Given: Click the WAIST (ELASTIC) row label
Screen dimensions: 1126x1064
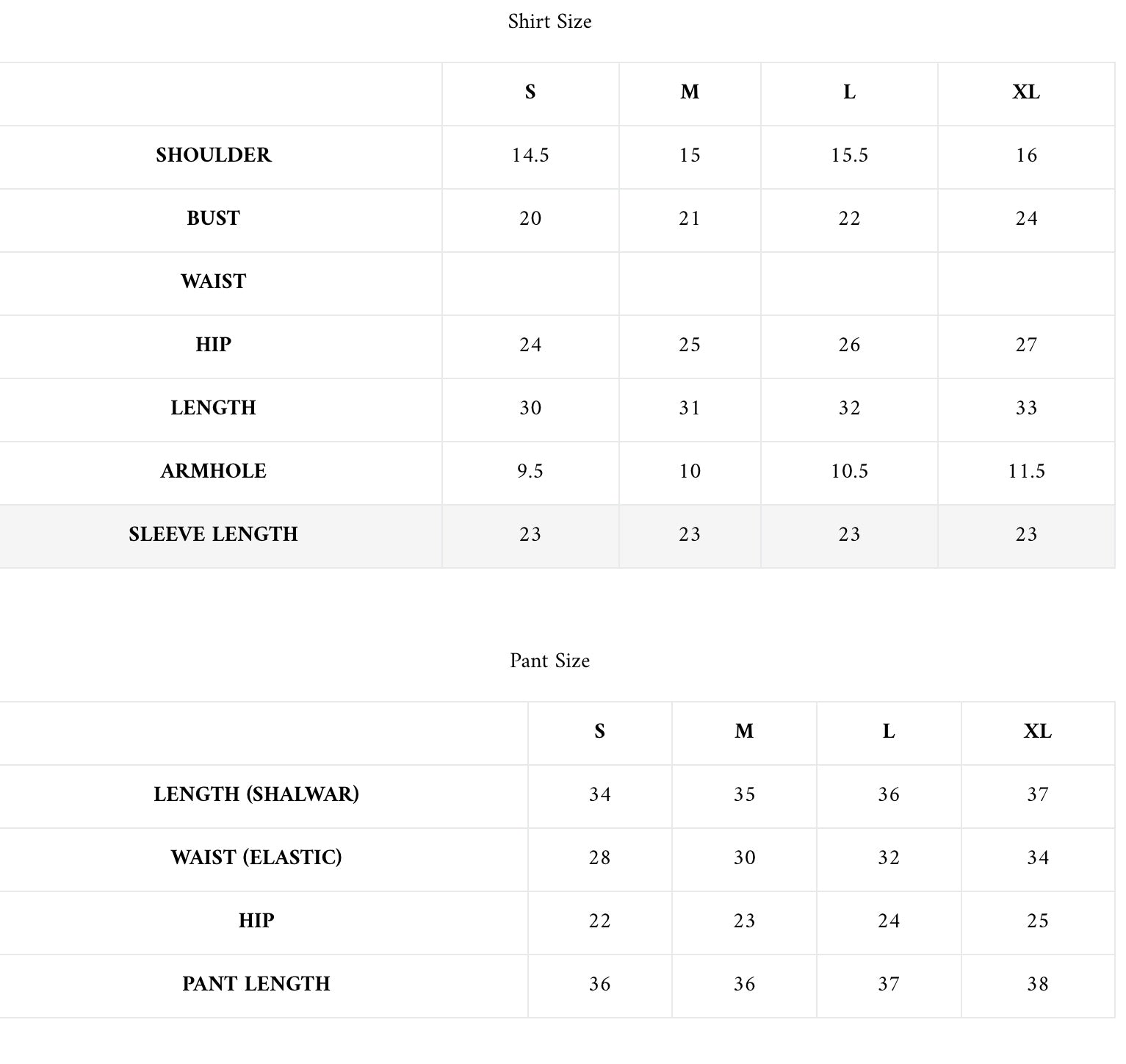Looking at the screenshot, I should tap(256, 858).
